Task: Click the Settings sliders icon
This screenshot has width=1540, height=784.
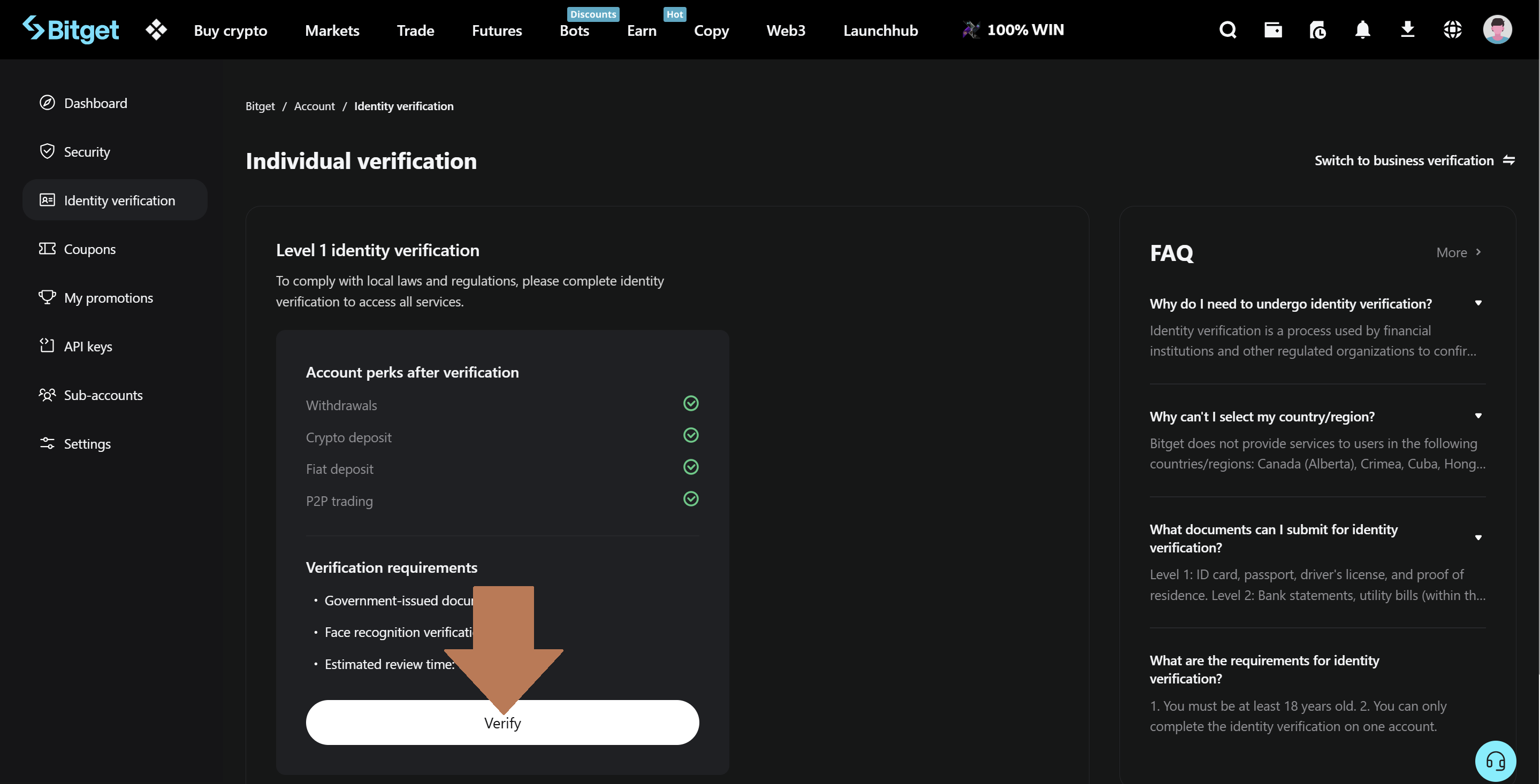Action: (47, 443)
